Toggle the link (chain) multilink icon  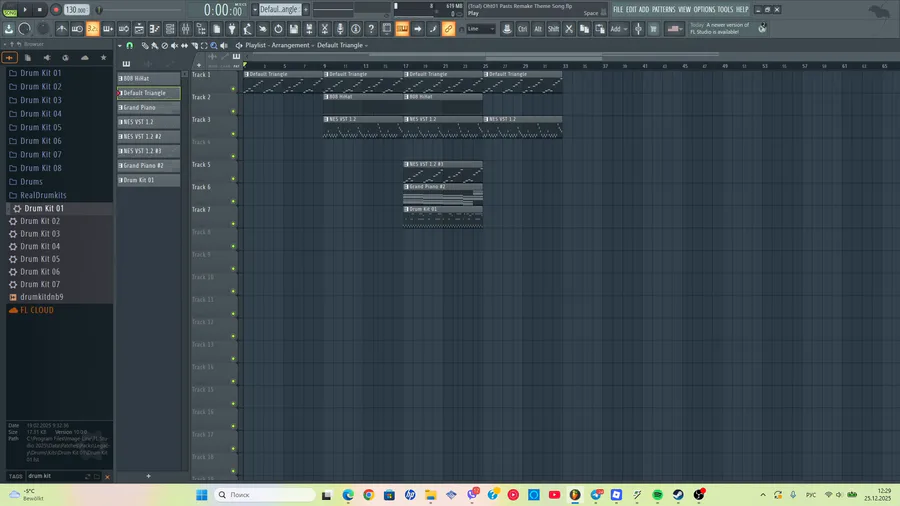click(448, 29)
